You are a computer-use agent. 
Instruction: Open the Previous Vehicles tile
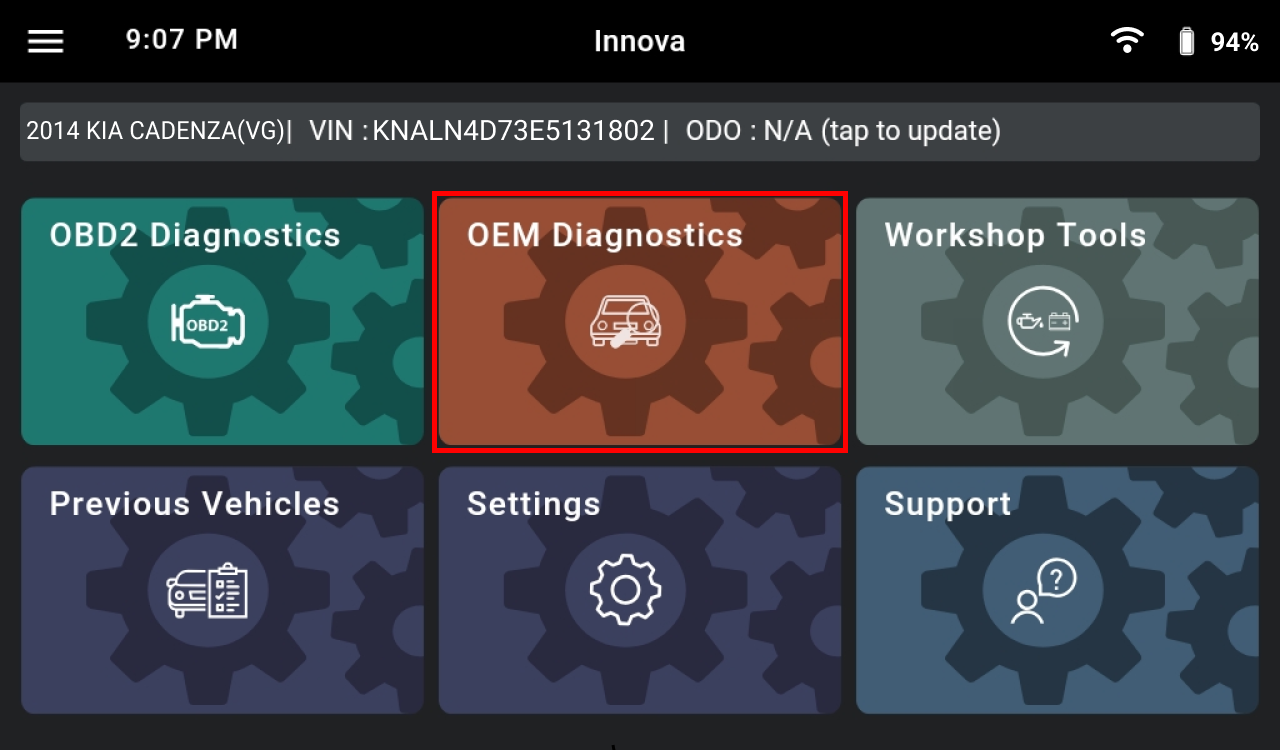coord(222,591)
